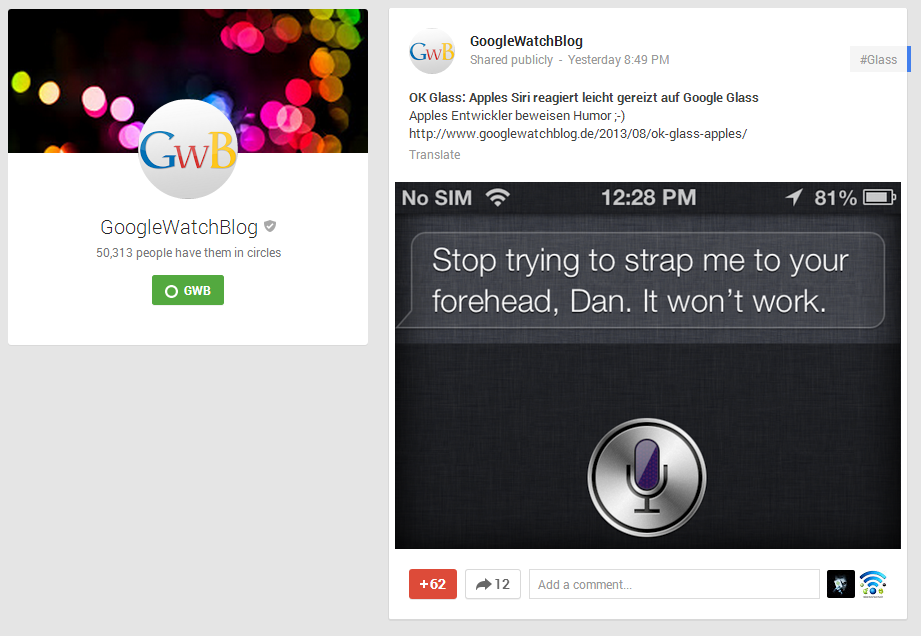Click 'Yesterday 8:49 PM' post timestamp
921x636 pixels.
point(619,60)
